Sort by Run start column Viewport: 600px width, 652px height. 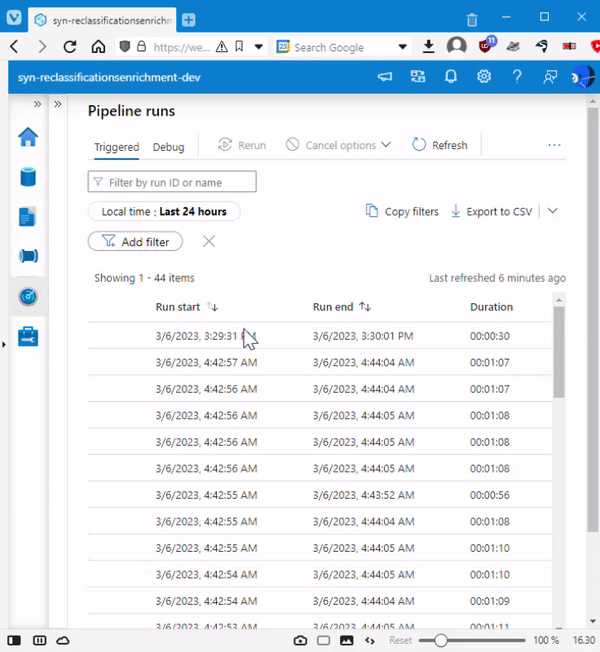187,307
